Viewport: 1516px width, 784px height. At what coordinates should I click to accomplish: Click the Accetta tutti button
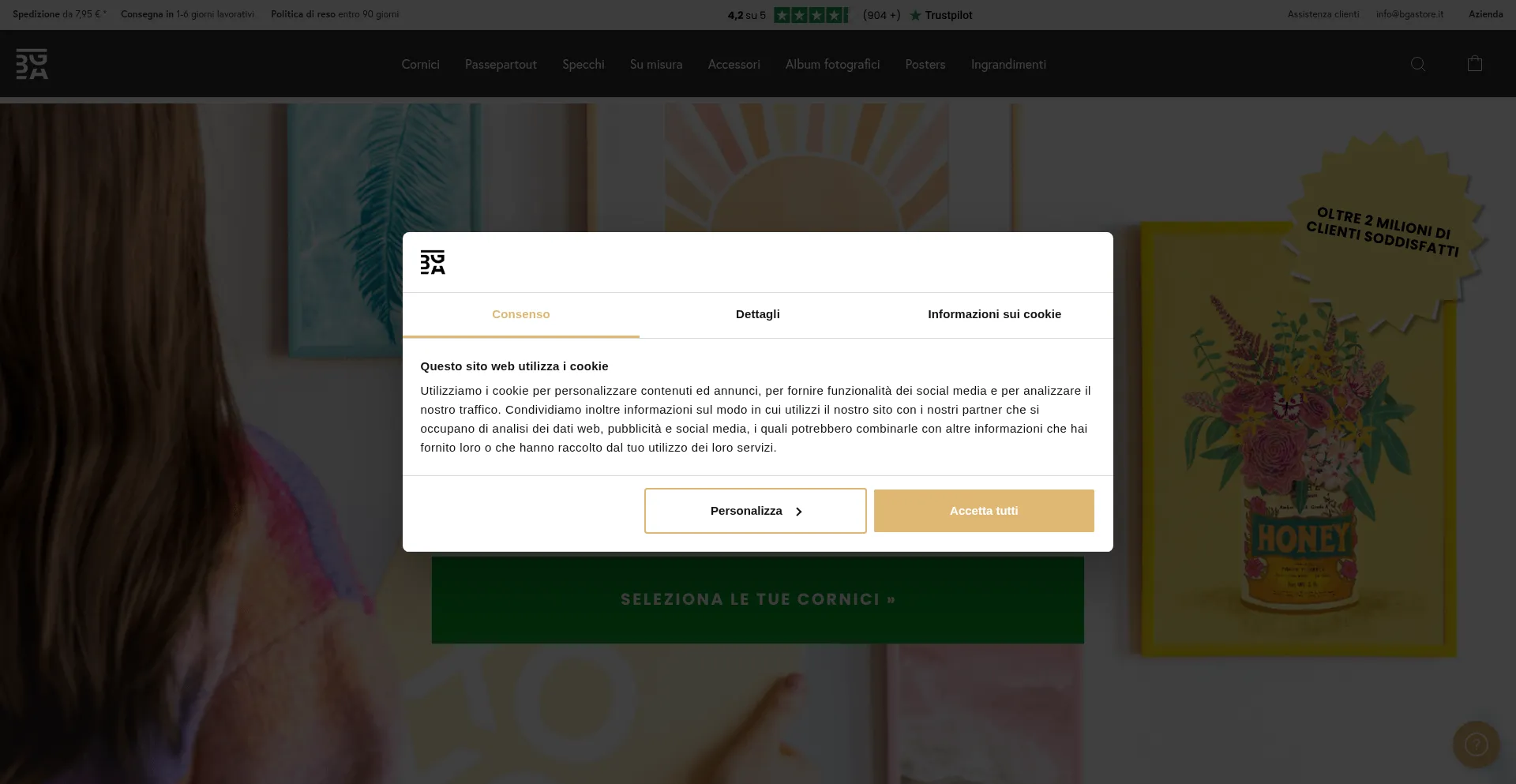(984, 511)
